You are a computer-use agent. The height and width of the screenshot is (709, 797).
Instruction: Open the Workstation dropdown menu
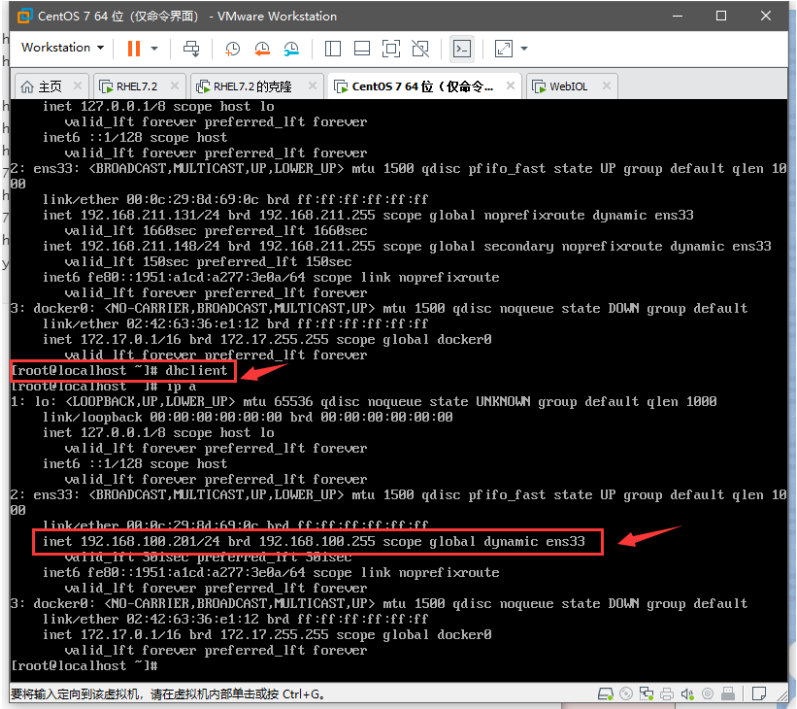click(63, 48)
